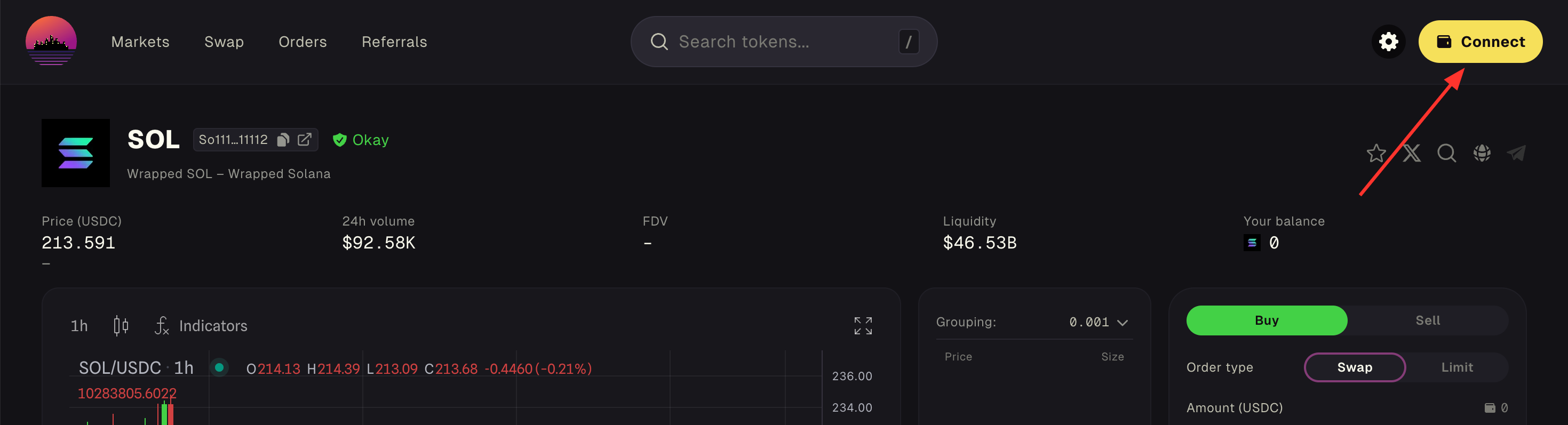Expand chart to fullscreen
This screenshot has width=1568, height=425.
863,326
